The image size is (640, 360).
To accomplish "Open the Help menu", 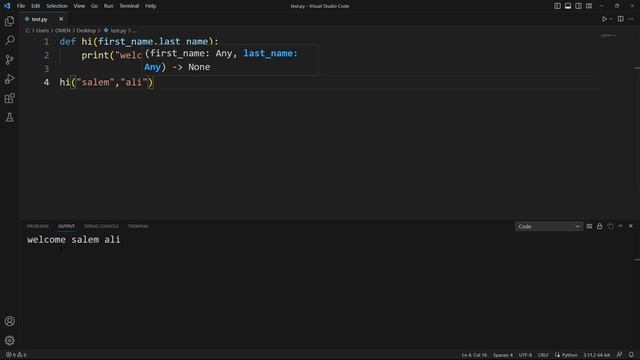I will coord(151,6).
